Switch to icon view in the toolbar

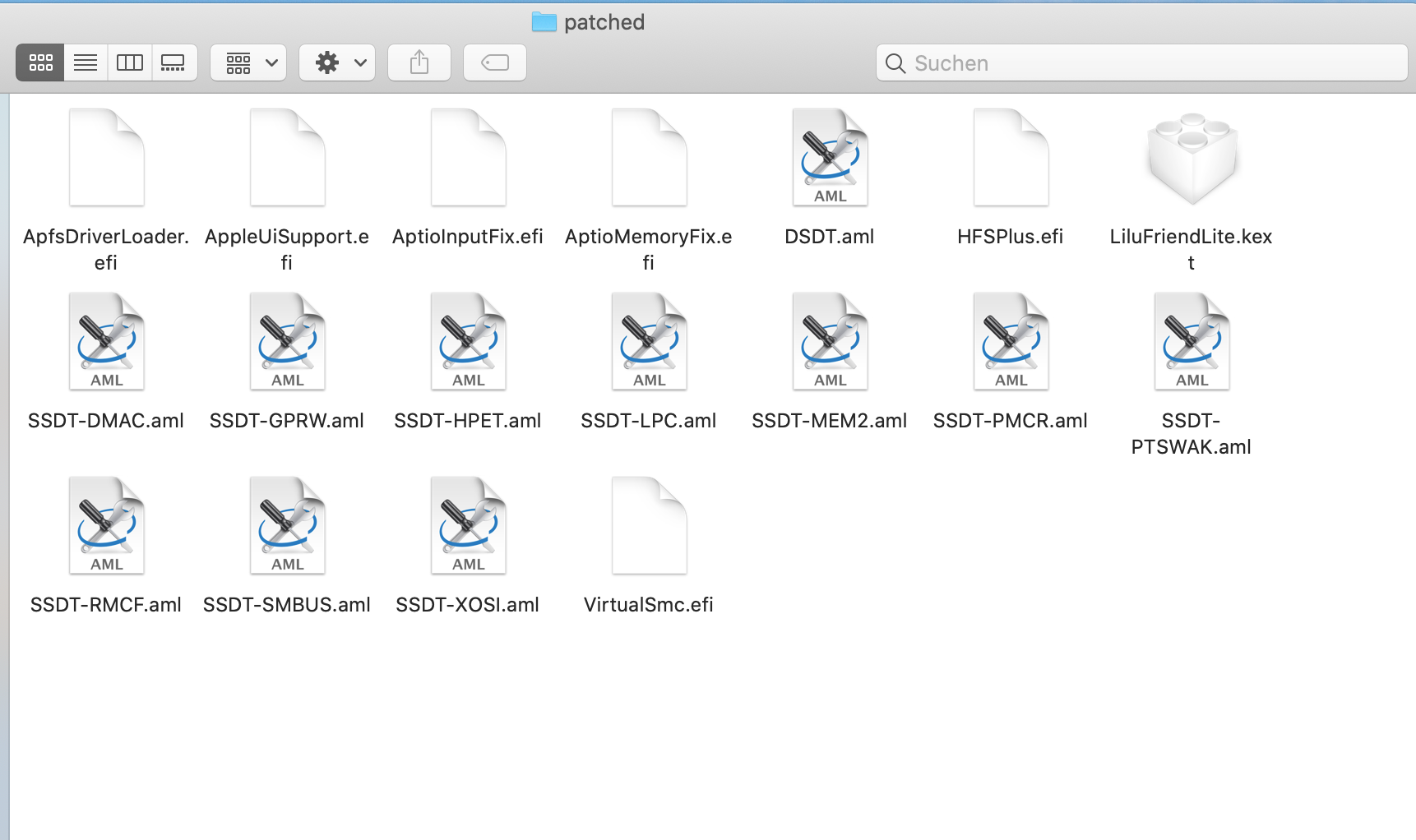pyautogui.click(x=40, y=62)
